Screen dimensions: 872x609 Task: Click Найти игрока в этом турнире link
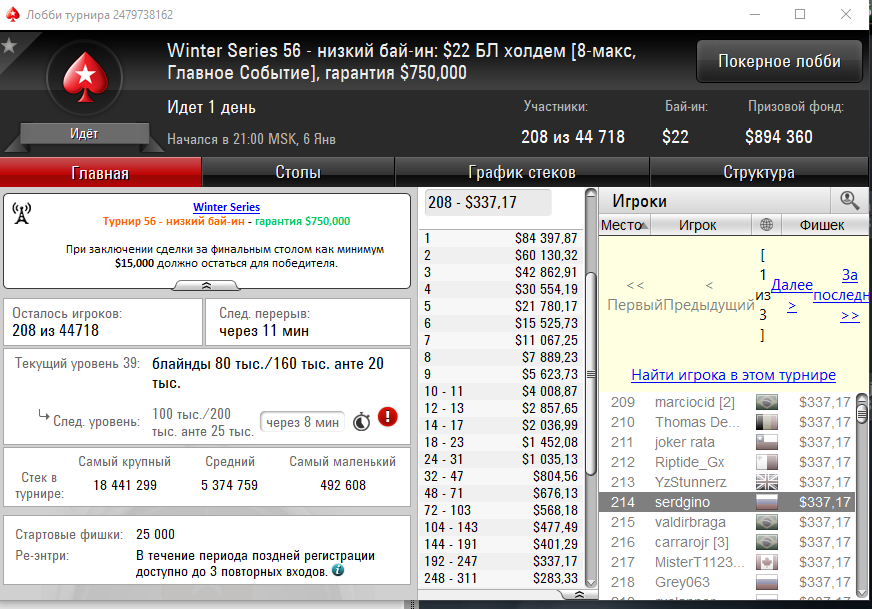734,375
